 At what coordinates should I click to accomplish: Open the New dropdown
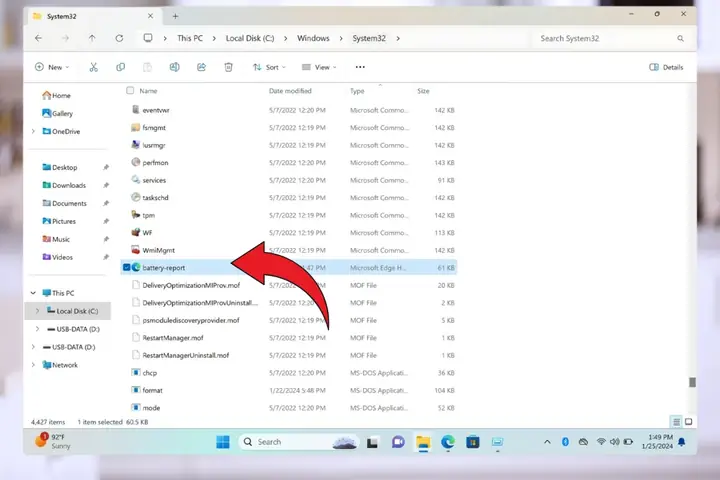[52, 67]
